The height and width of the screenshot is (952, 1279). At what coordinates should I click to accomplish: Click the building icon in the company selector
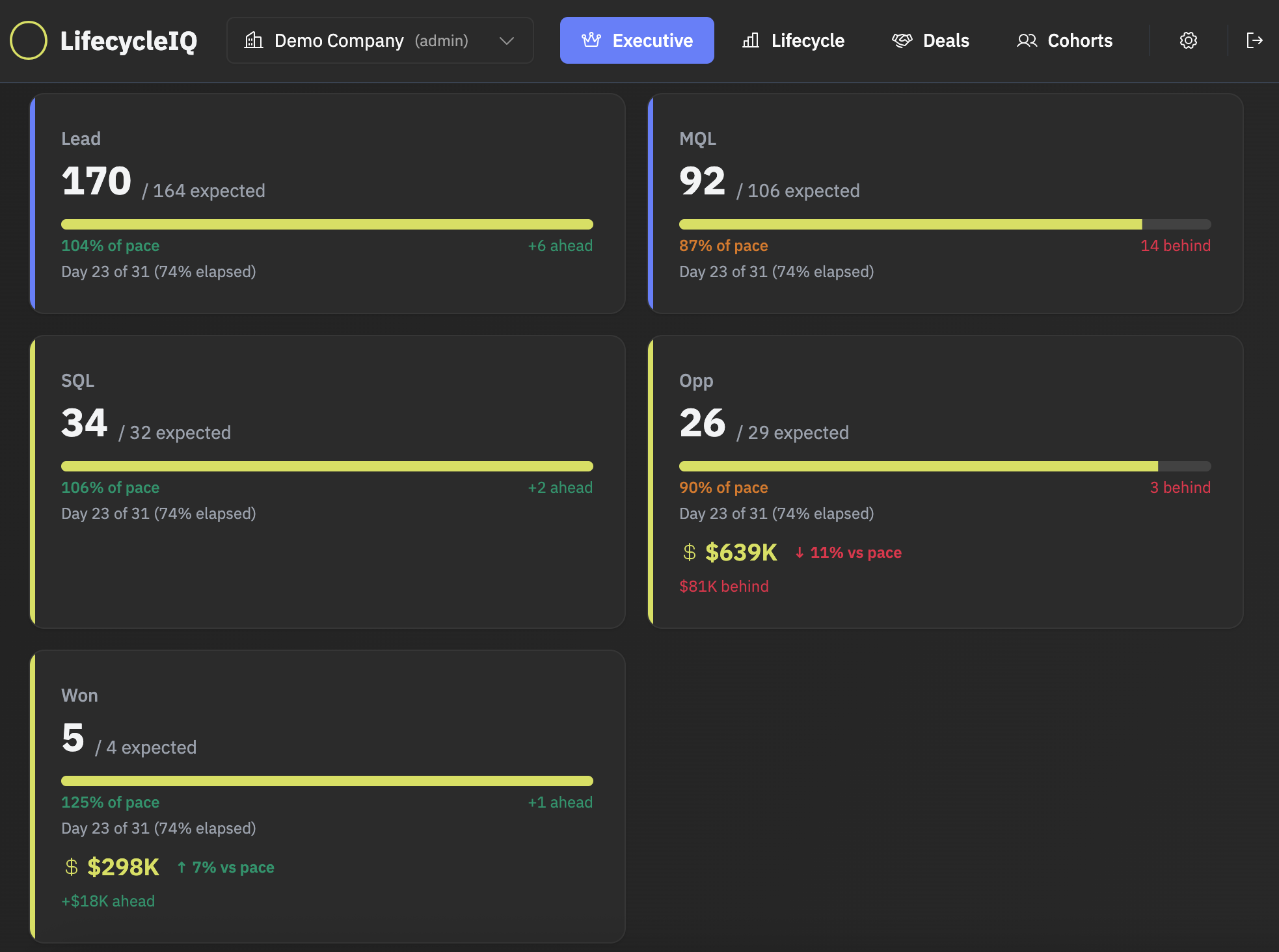click(253, 40)
